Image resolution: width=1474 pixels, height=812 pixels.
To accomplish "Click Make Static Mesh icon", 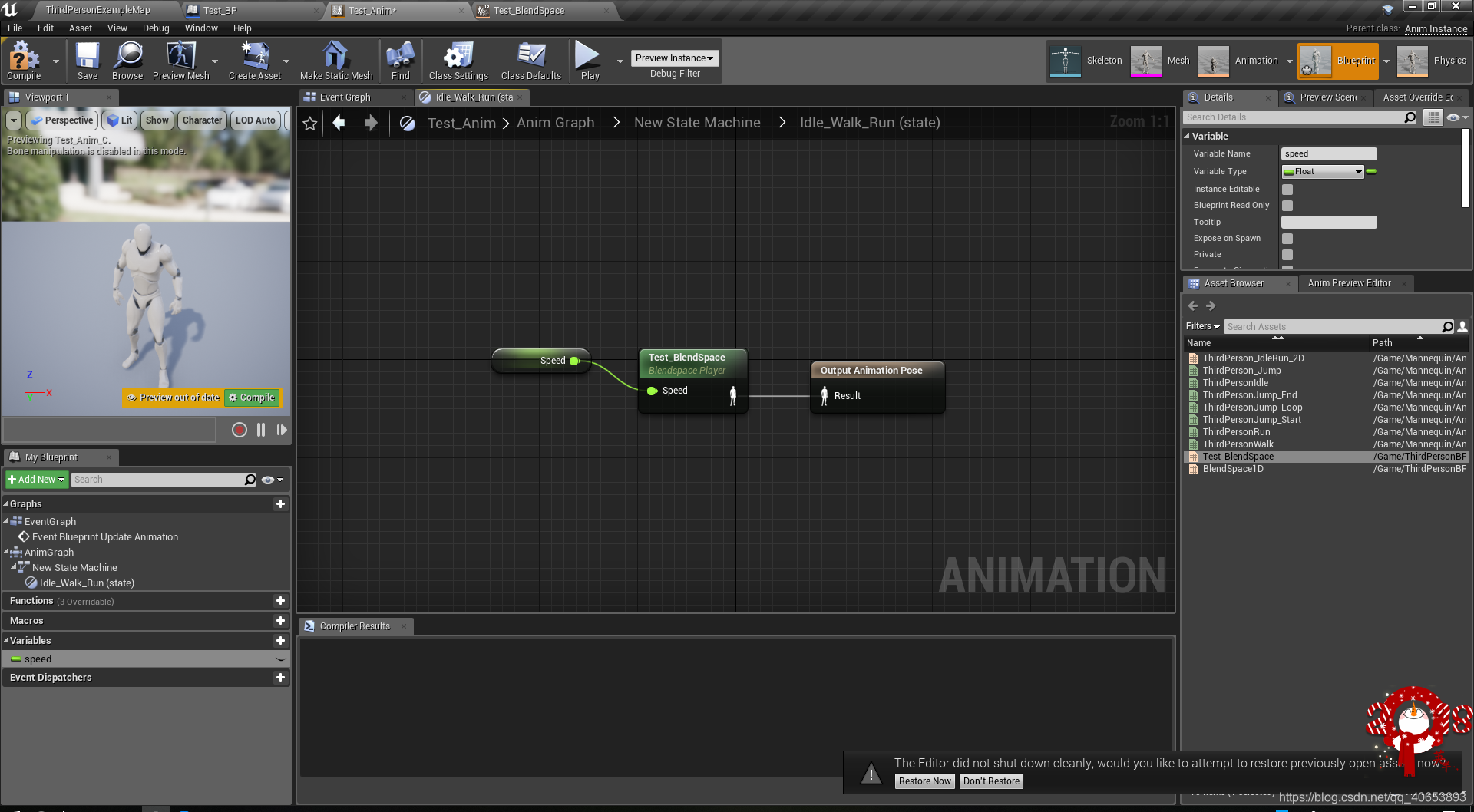I will point(335,60).
